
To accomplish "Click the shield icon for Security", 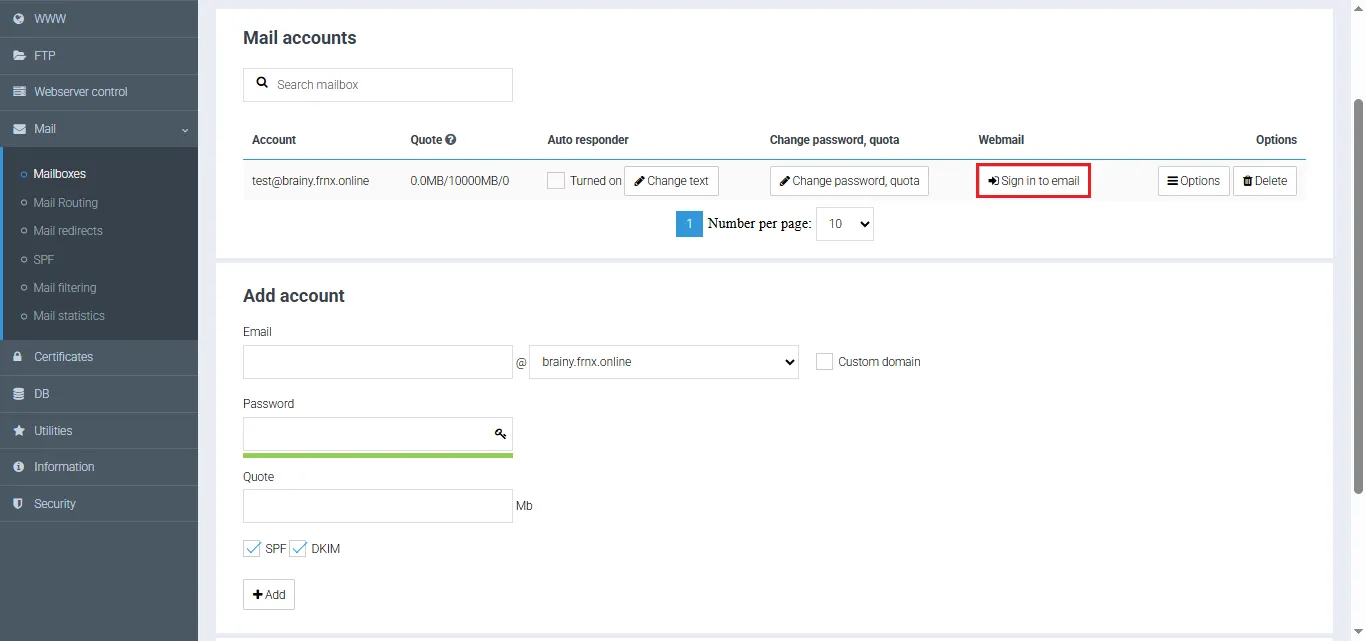I will coord(18,504).
